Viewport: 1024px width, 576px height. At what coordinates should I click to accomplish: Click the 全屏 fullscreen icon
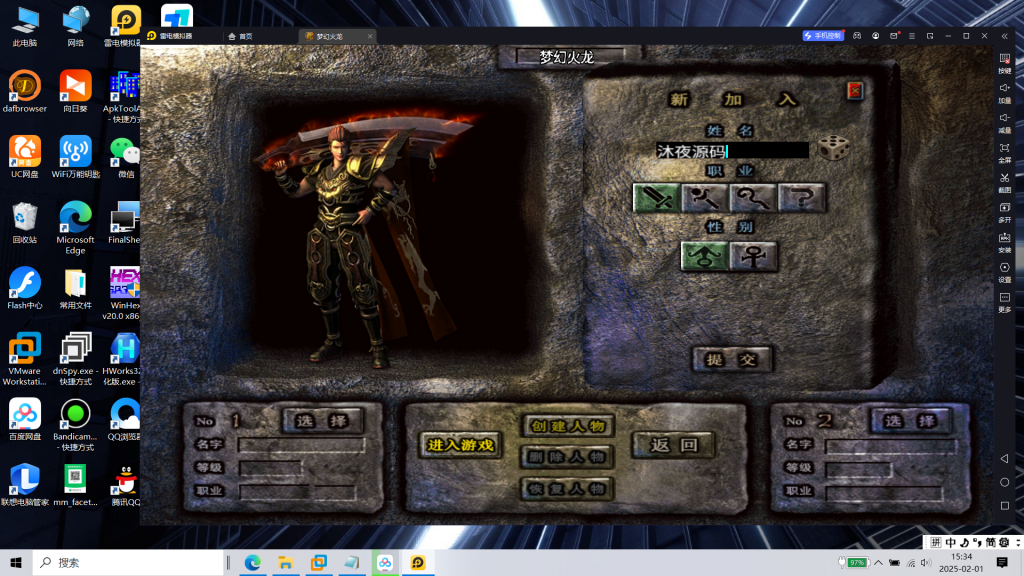(x=1004, y=150)
